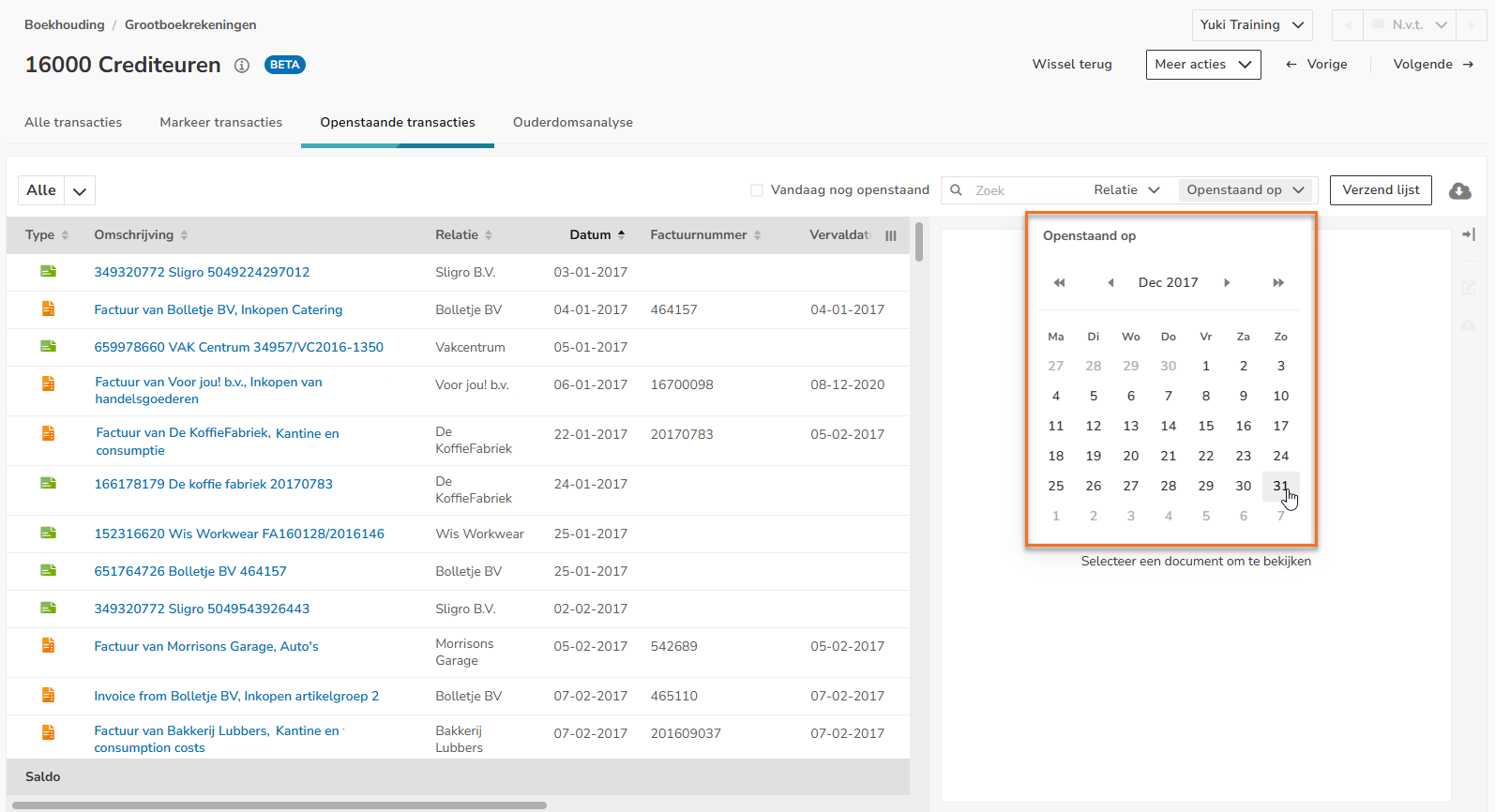Sort by the Datum column
This screenshot has width=1495, height=812.
click(596, 235)
